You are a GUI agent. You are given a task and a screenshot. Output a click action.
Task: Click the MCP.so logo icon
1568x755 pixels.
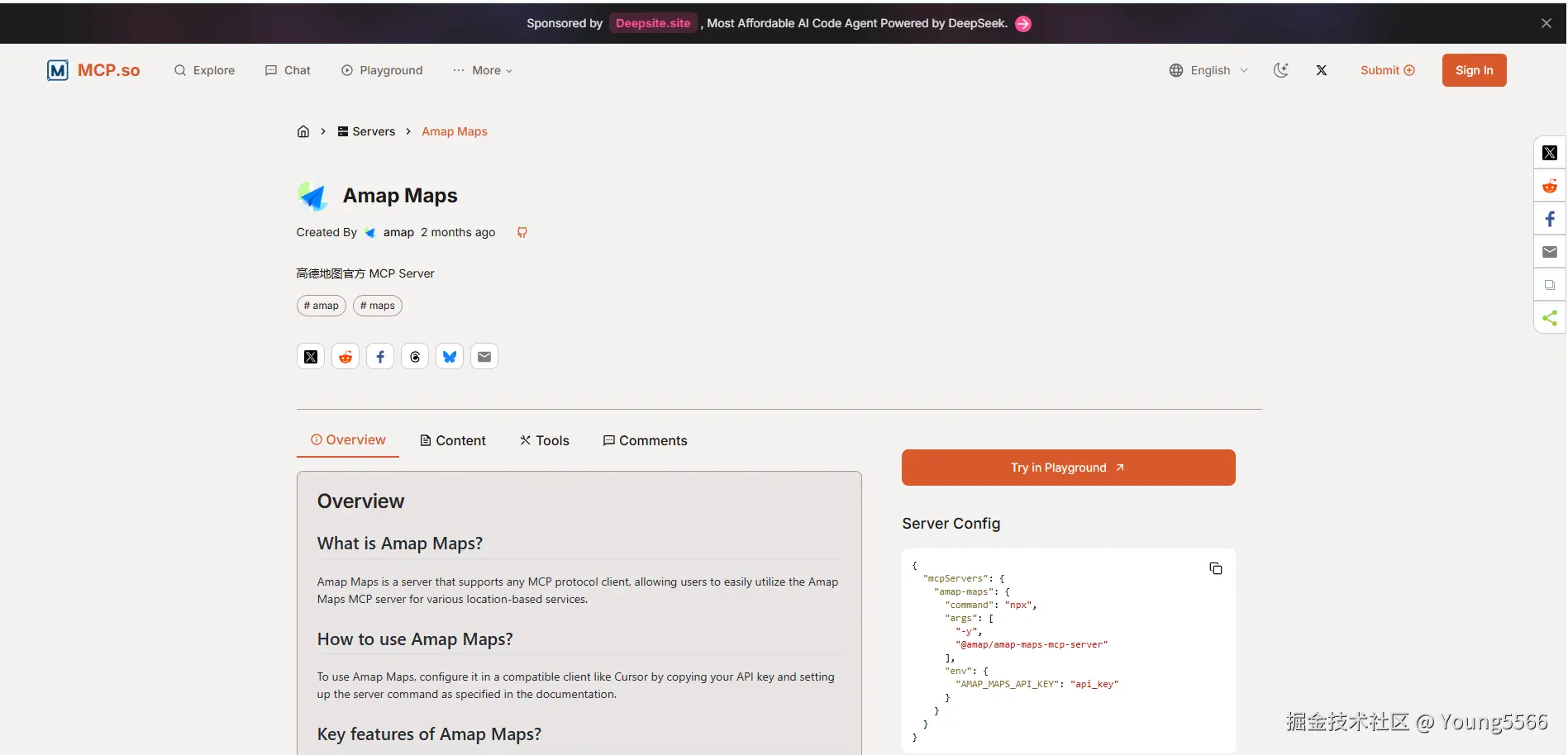pyautogui.click(x=57, y=70)
